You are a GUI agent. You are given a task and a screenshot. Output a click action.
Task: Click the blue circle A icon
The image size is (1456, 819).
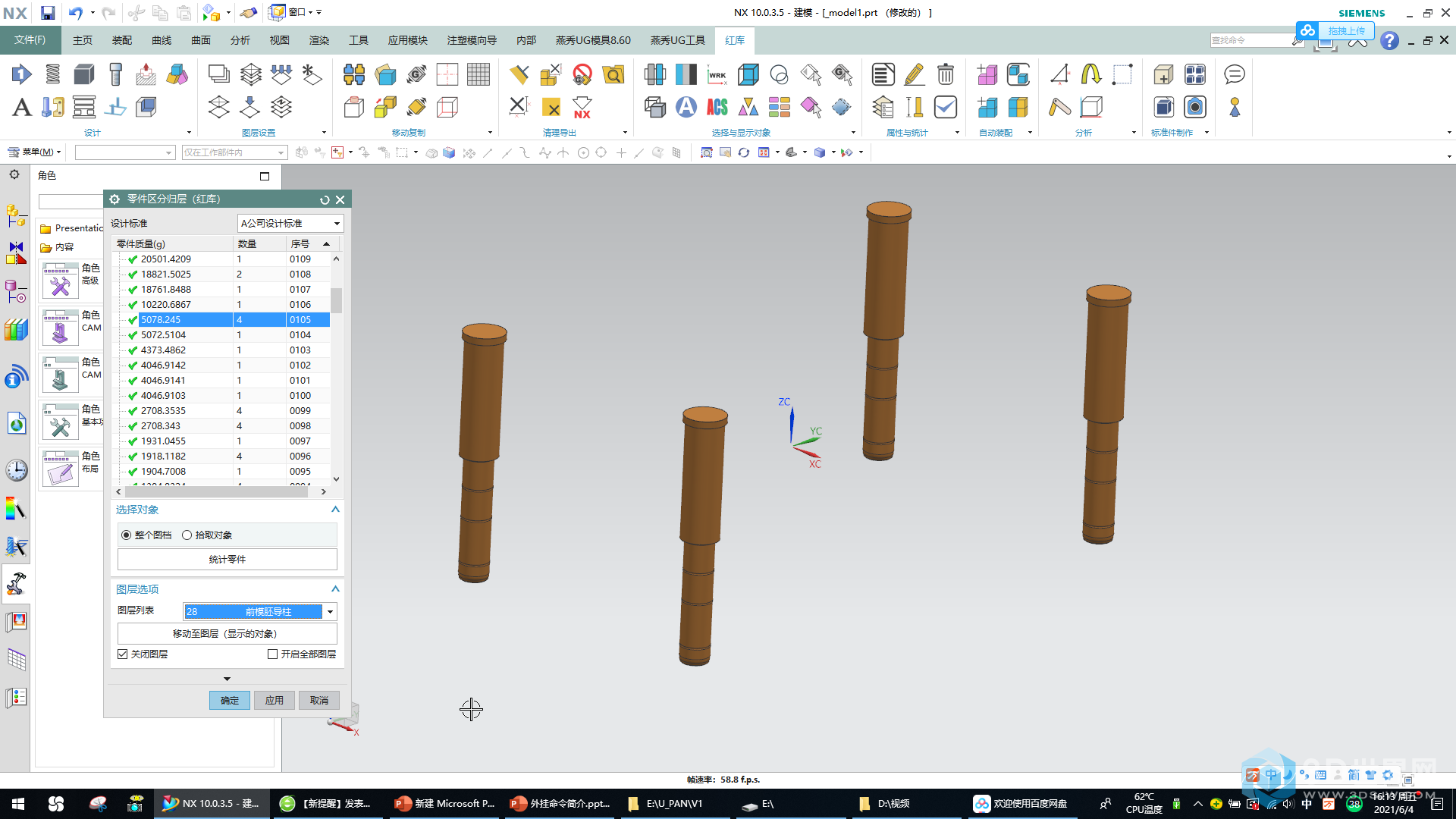(x=686, y=107)
